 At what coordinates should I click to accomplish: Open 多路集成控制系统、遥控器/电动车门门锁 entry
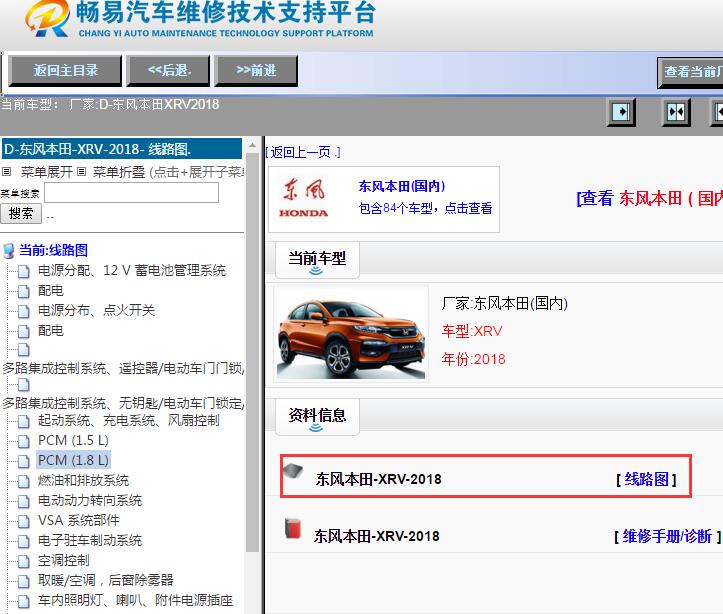pos(123,368)
